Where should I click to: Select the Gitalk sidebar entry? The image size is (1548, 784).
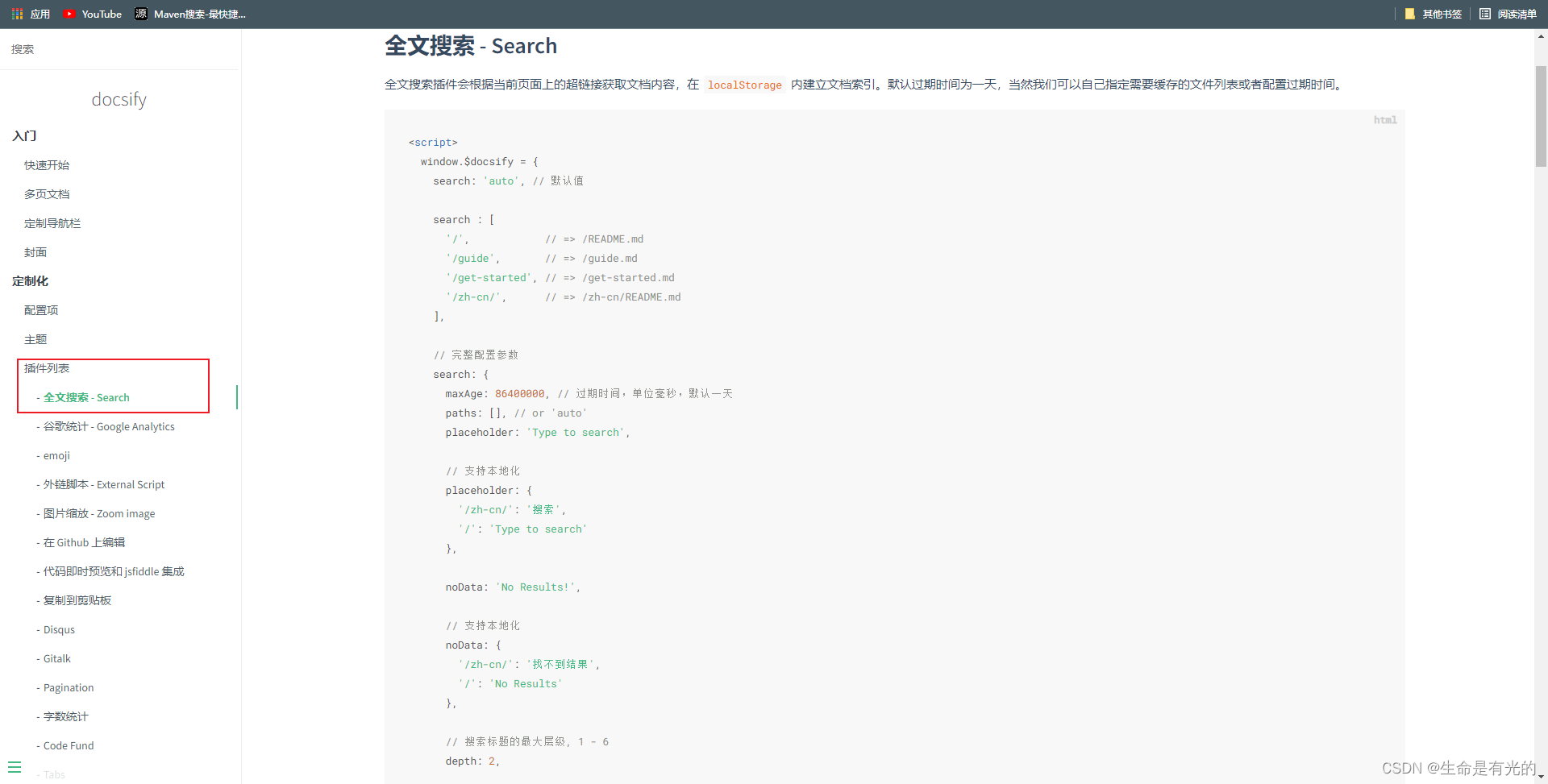(x=57, y=658)
